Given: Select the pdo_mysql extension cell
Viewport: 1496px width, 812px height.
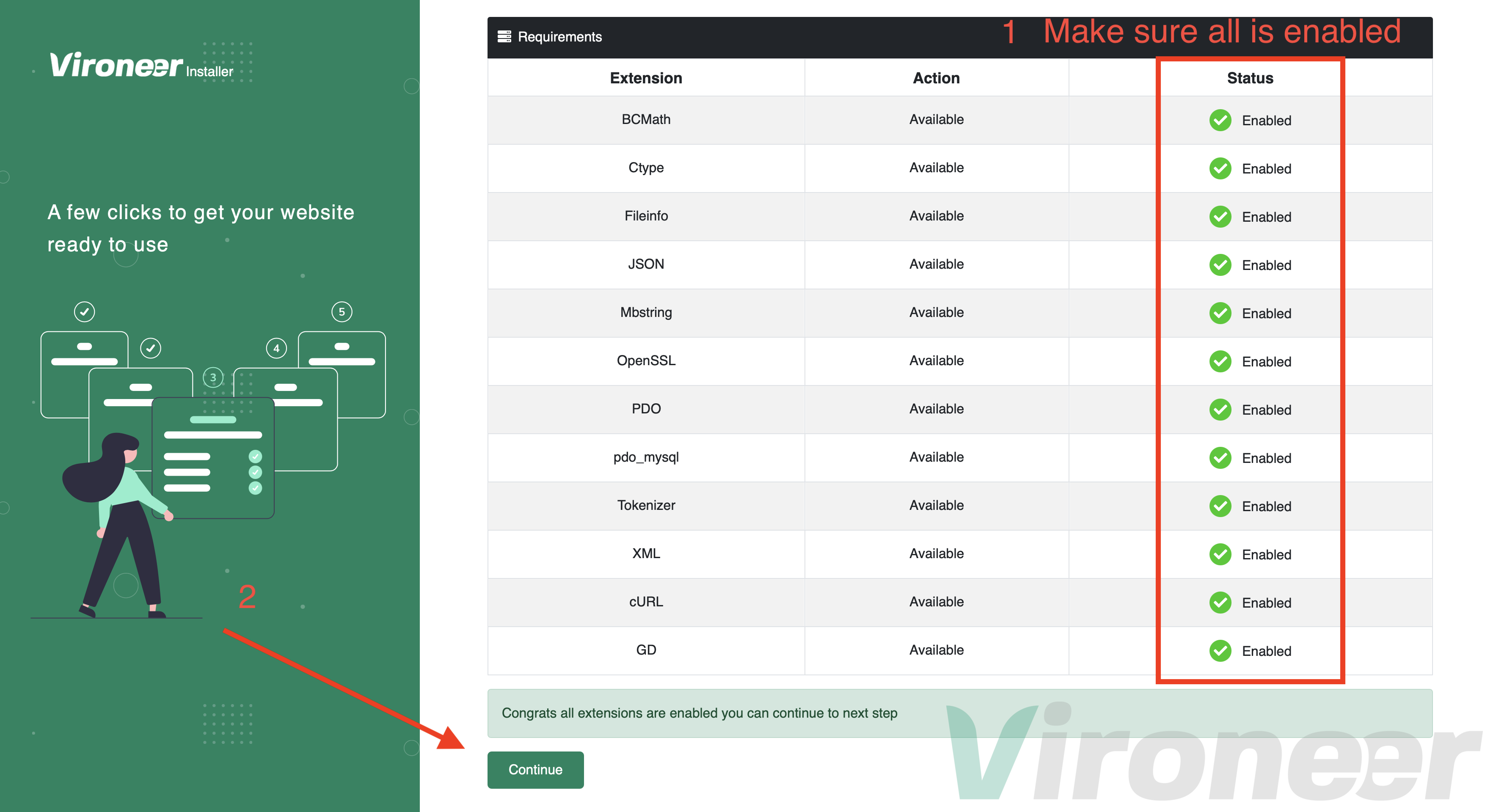Looking at the screenshot, I should point(646,457).
